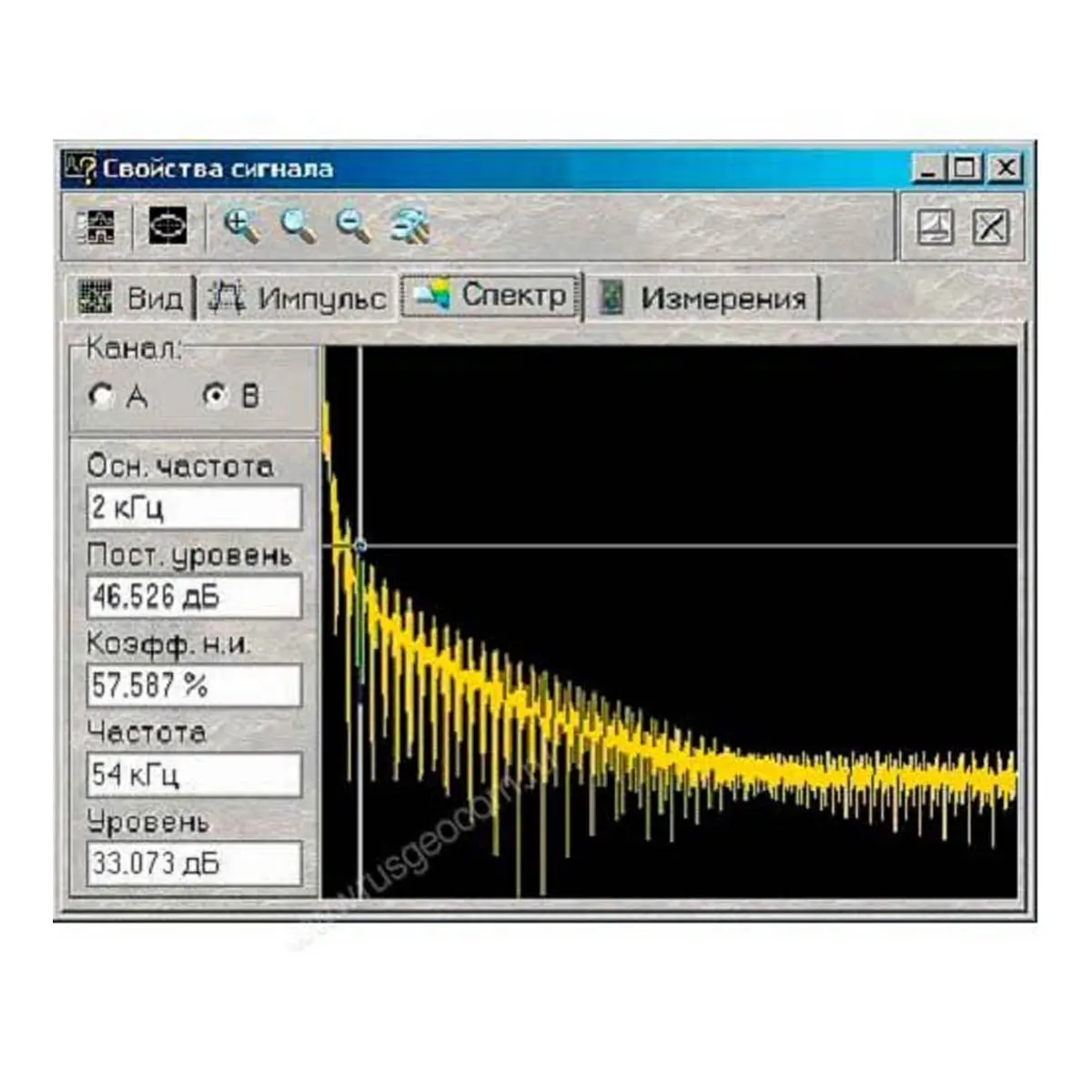Switch to the Вид tab

(x=132, y=298)
